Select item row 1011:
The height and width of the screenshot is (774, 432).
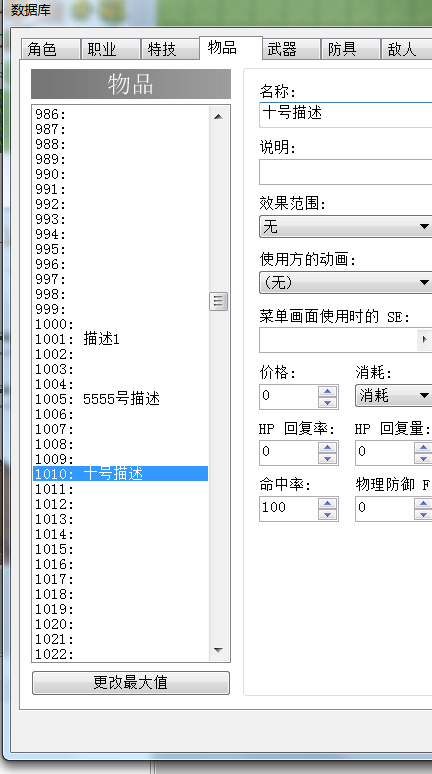pos(120,489)
